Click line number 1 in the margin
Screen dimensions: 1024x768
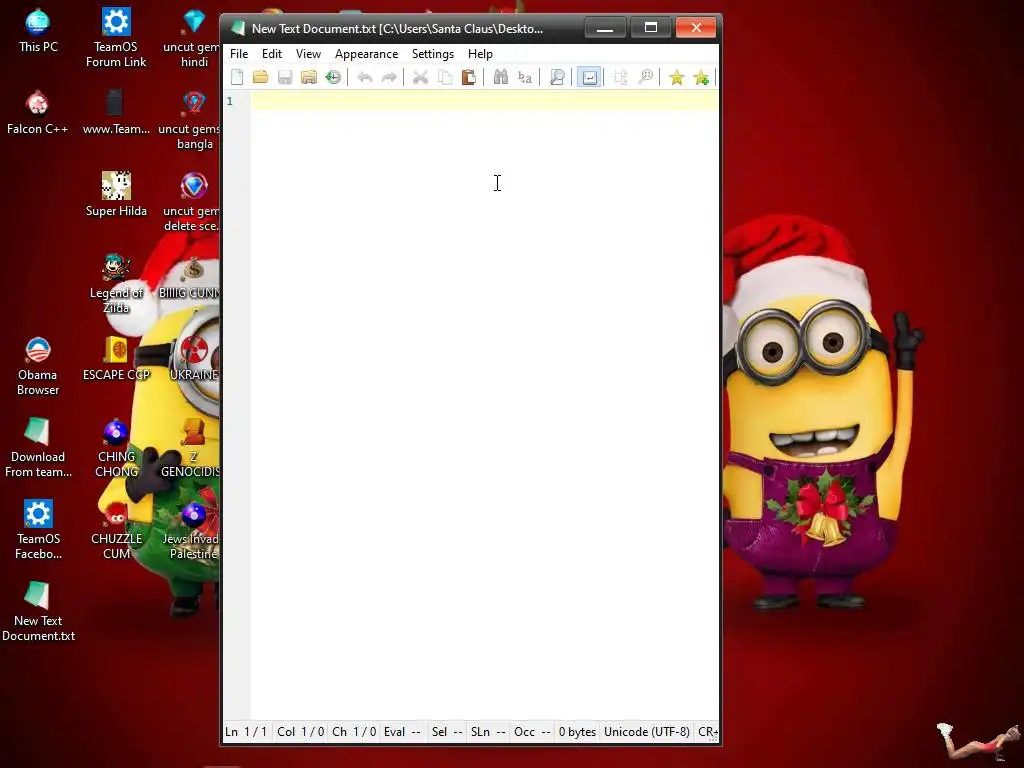(x=230, y=101)
